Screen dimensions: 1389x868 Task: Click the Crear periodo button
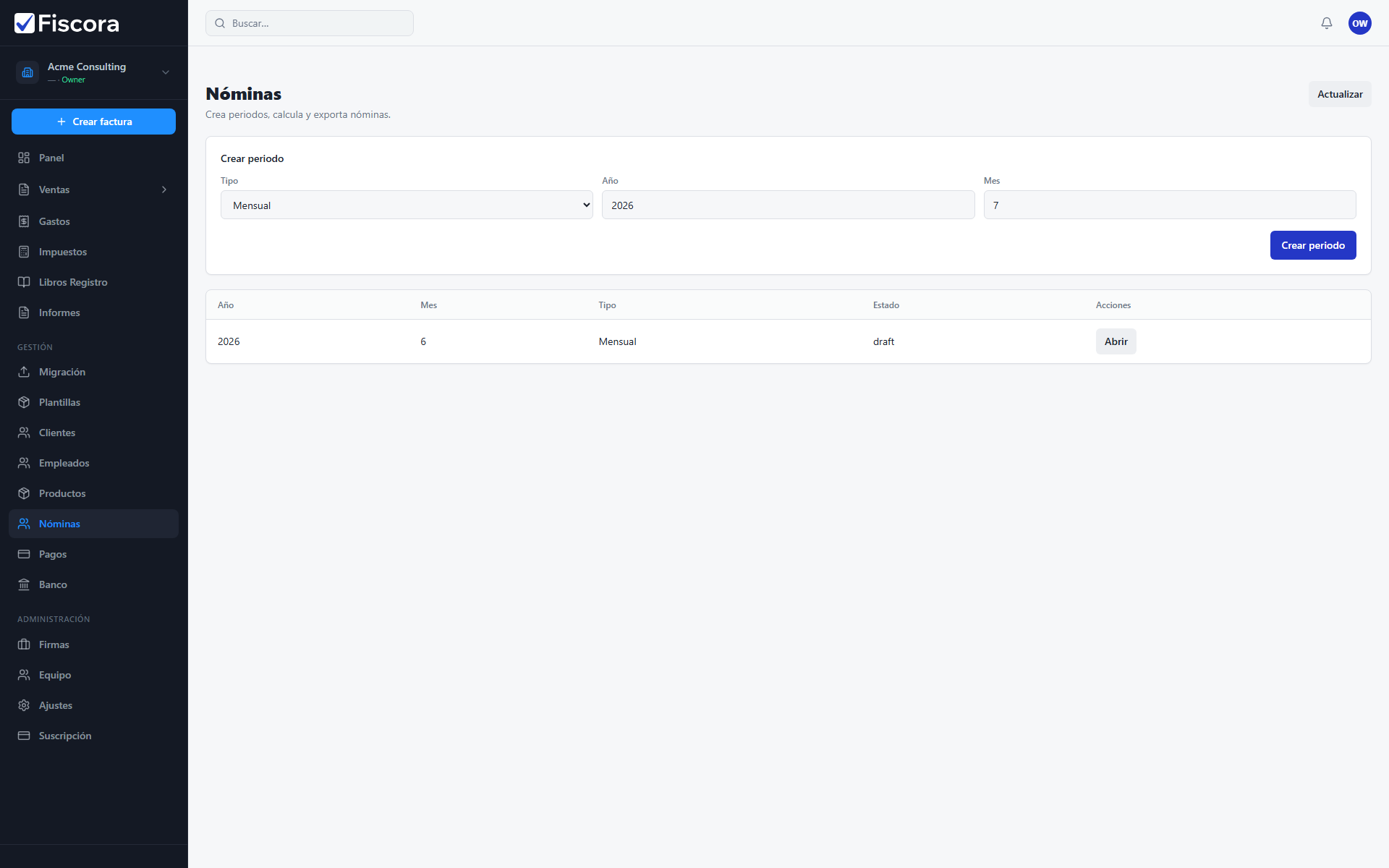click(x=1312, y=245)
